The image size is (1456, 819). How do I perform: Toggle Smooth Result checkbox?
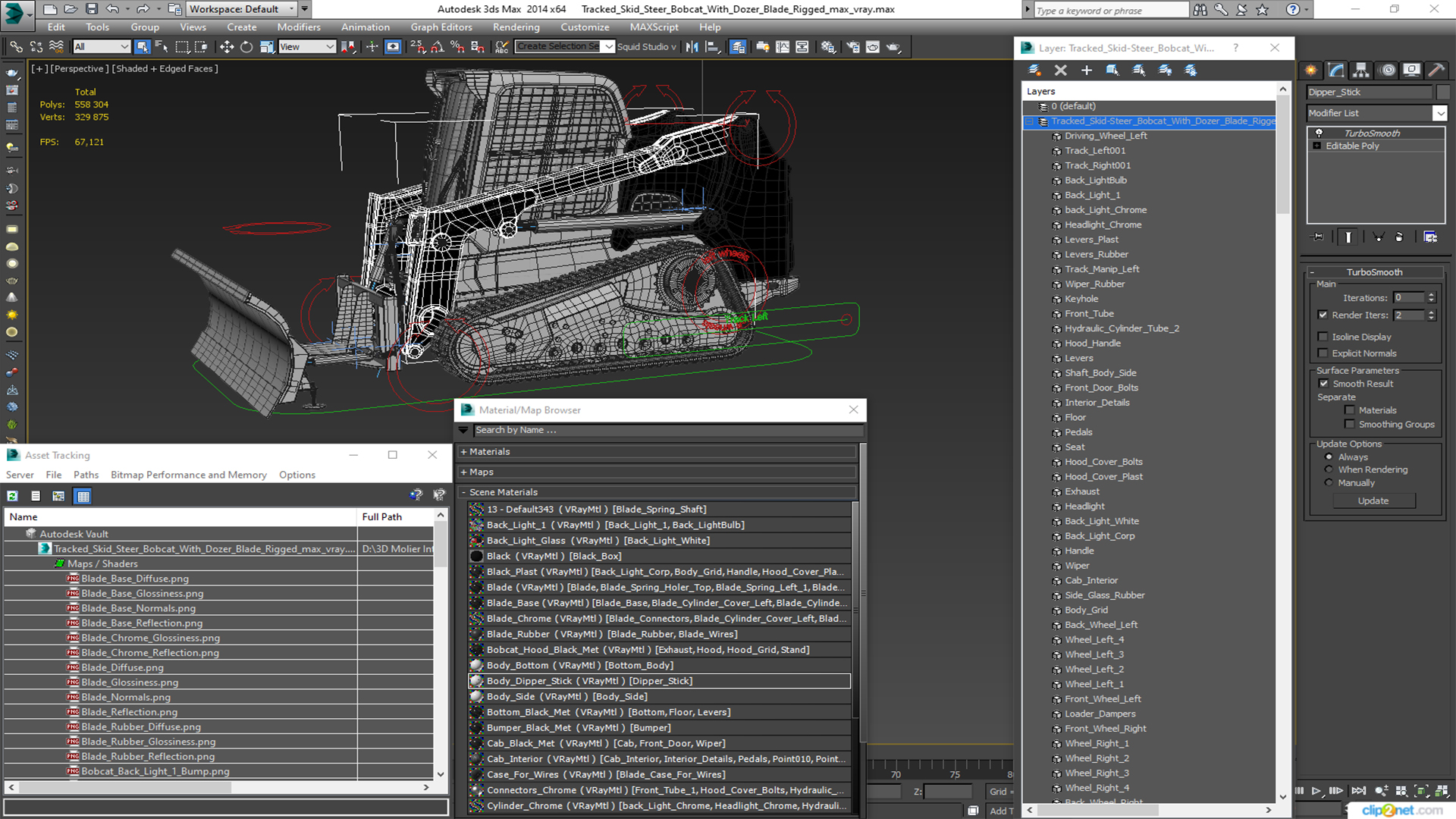1323,384
